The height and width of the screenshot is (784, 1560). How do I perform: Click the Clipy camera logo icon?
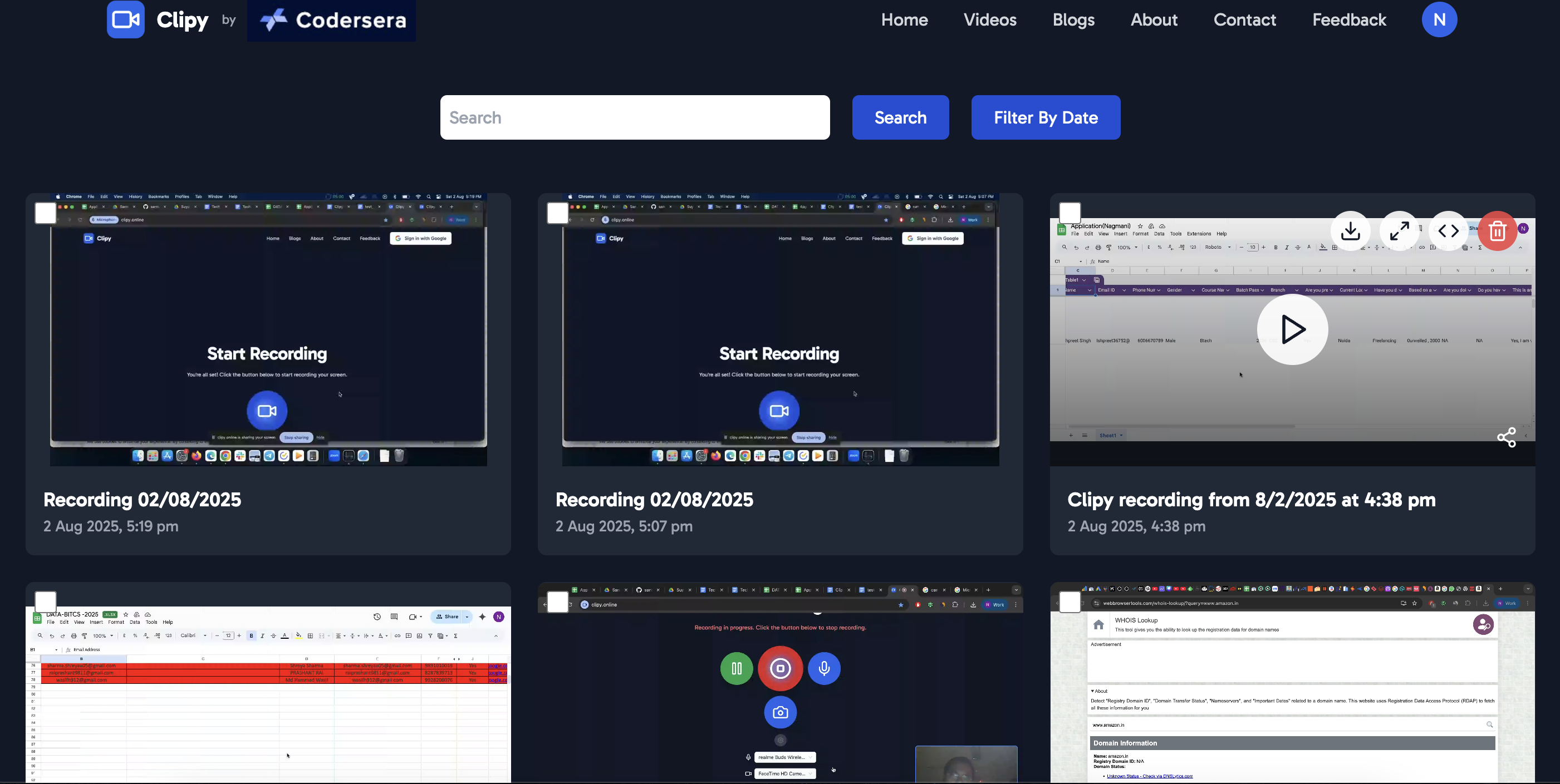tap(125, 19)
